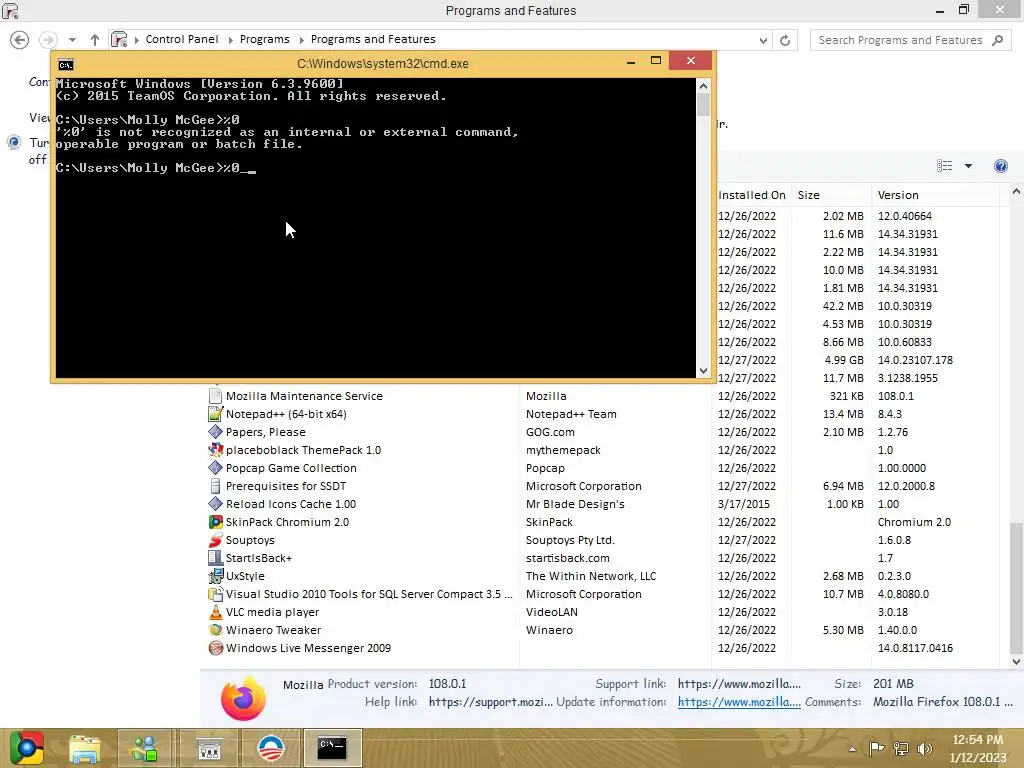Viewport: 1024px width, 768px height.
Task: Click SkinPack Chromium icon
Action: click(x=216, y=522)
